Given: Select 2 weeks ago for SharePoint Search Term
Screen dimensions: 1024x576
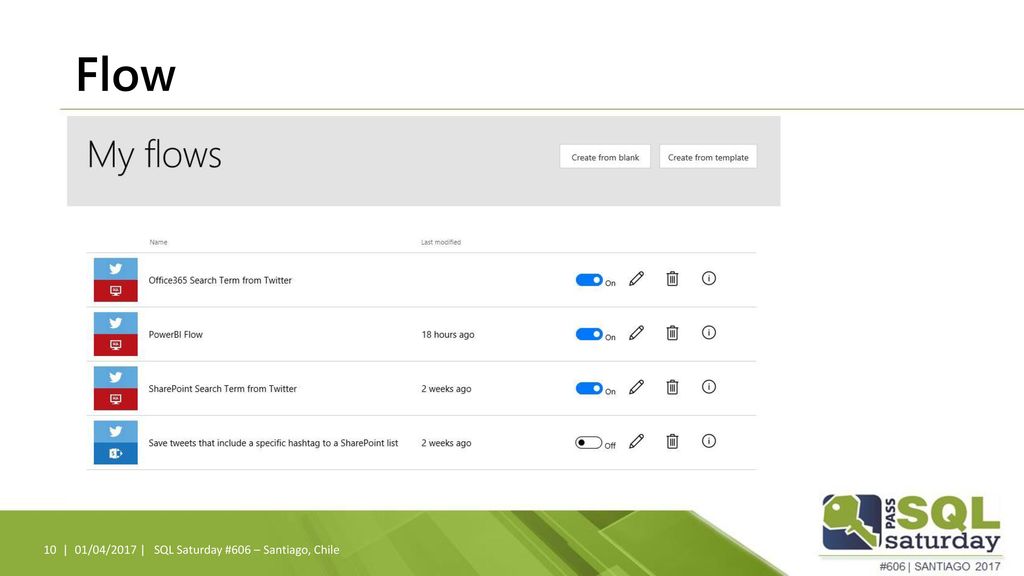Looking at the screenshot, I should (x=446, y=389).
